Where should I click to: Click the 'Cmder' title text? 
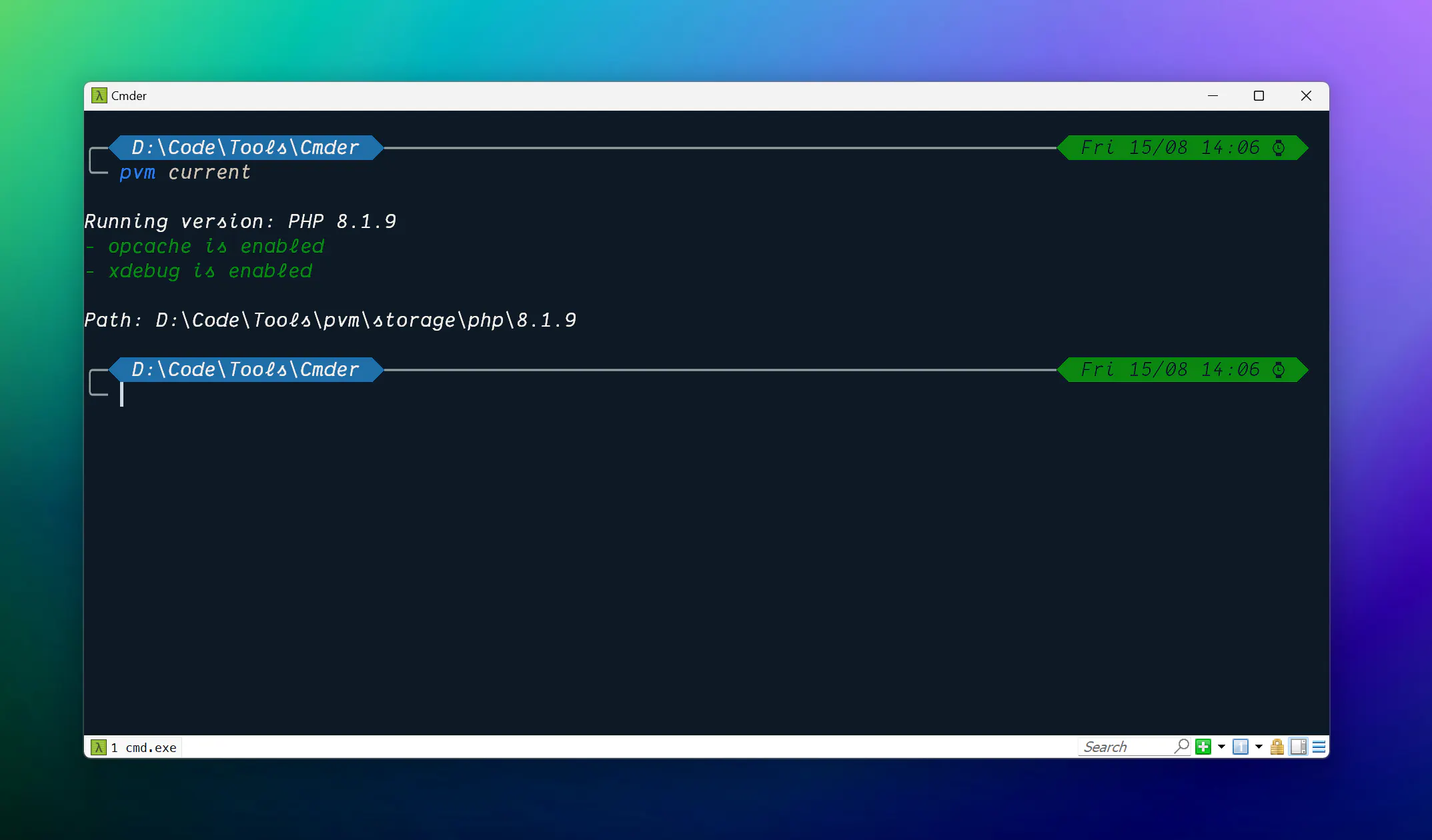pyautogui.click(x=129, y=96)
